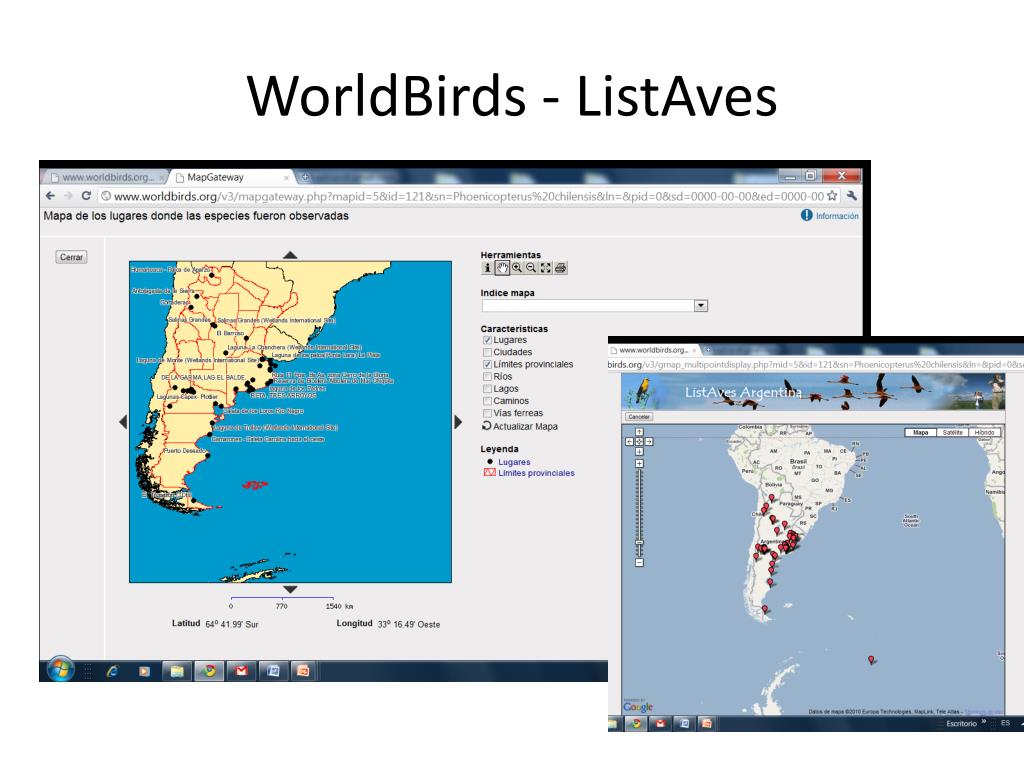Enable the Caminos checkbox
Screen dimensions: 1024x768
click(x=487, y=401)
